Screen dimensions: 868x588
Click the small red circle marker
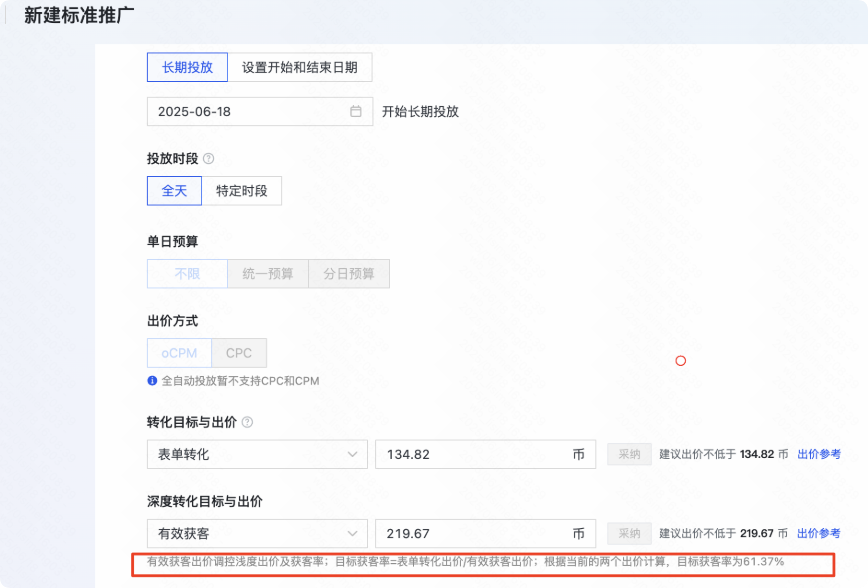(681, 361)
